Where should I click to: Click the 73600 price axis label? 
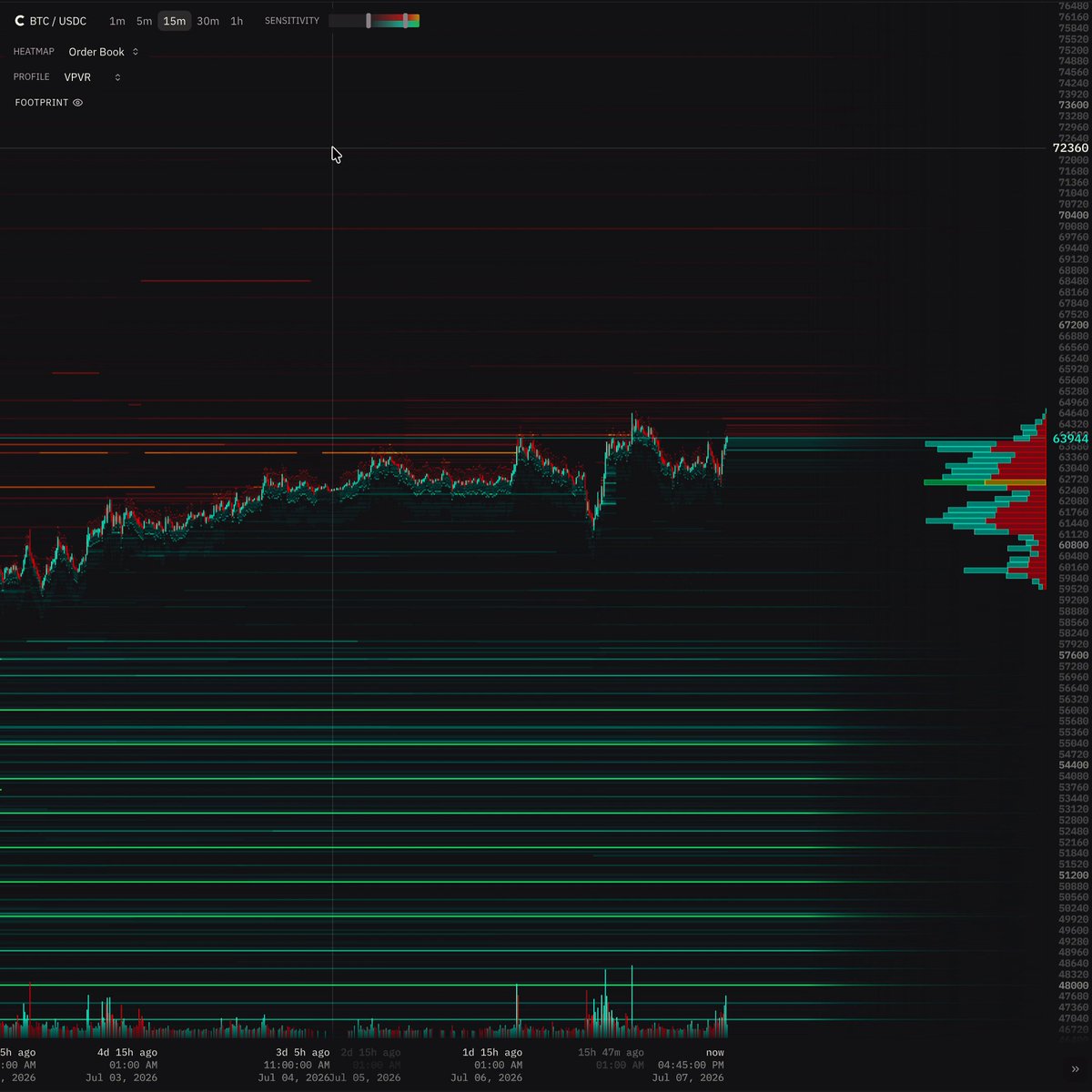coord(1074,106)
